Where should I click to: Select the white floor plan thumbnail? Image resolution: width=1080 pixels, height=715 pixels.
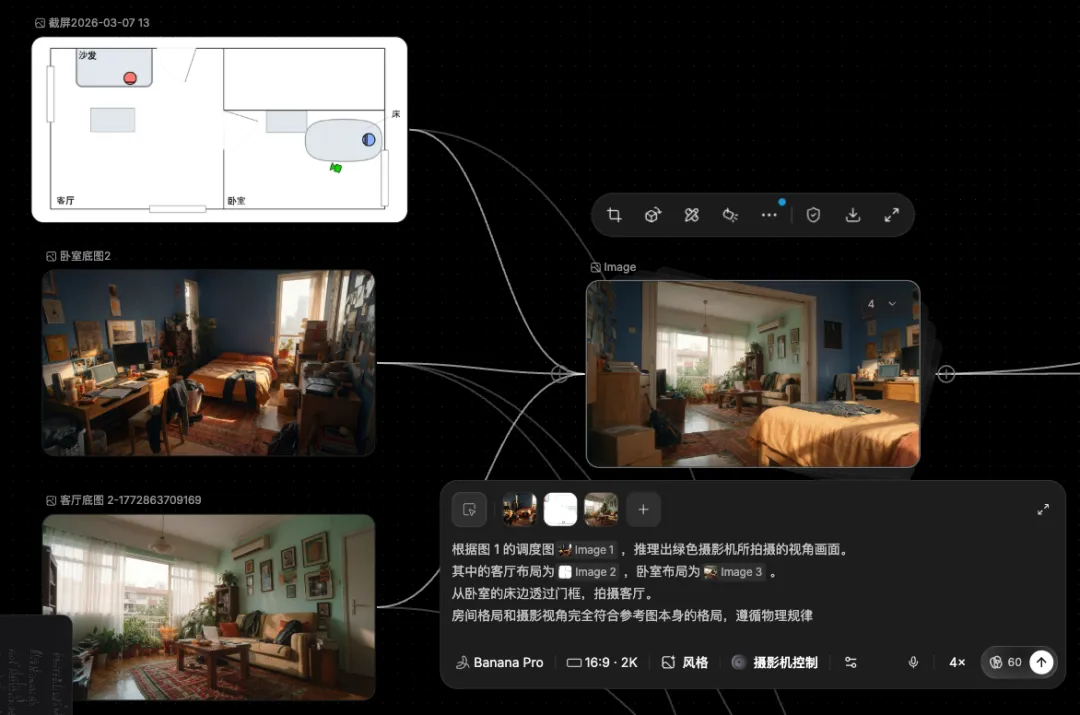point(560,510)
